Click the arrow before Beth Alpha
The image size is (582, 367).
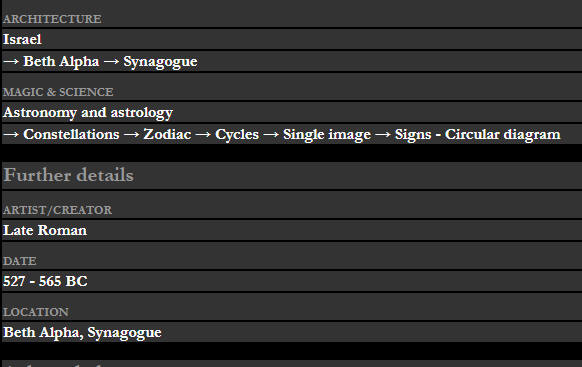coord(11,62)
